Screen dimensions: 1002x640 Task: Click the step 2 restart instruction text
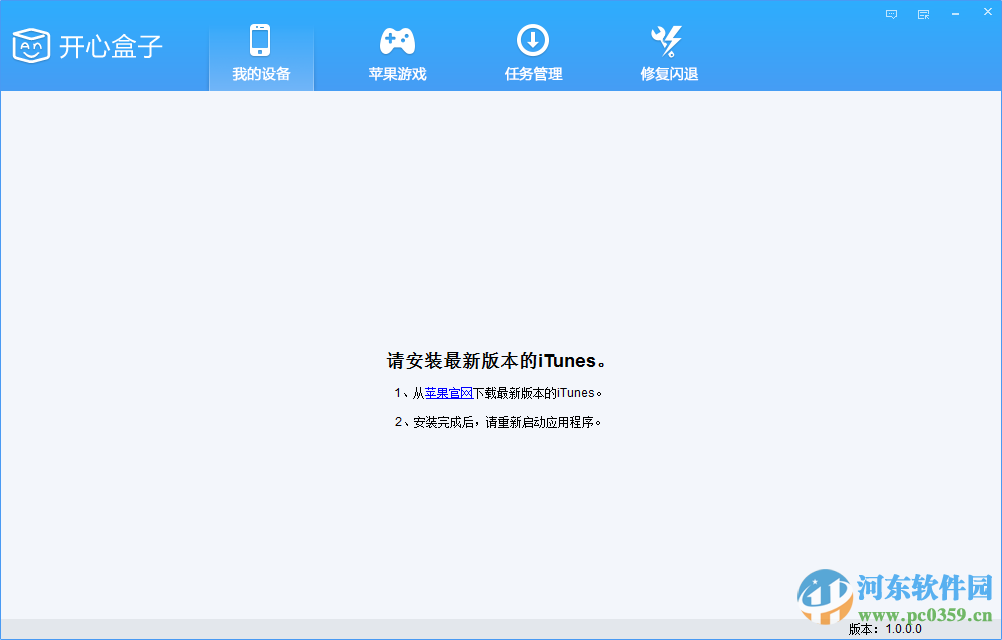click(498, 421)
